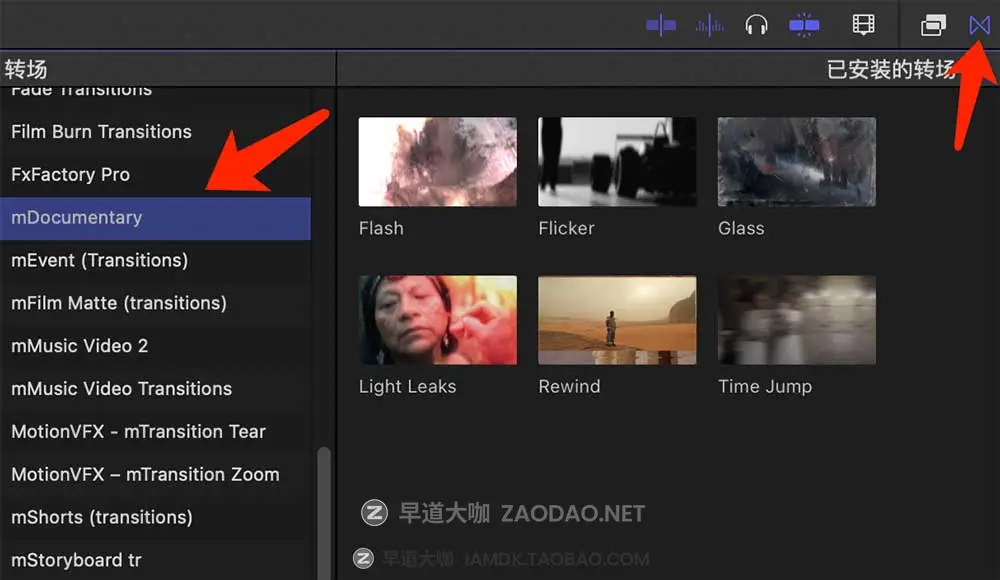
Task: Select MotionVFX – mTransition Zoom category
Action: pos(145,474)
